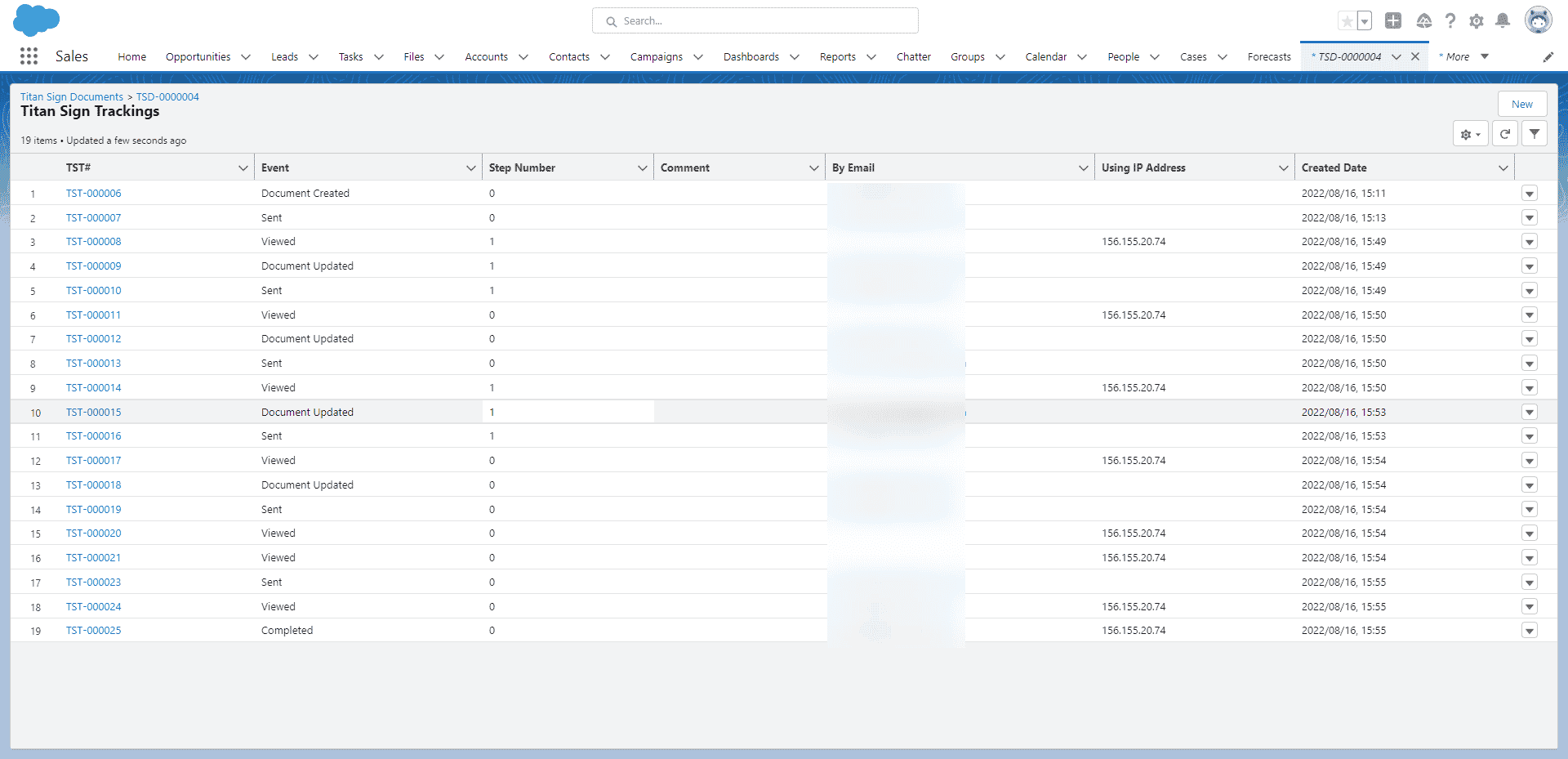Go to the Home tab
1568x759 pixels.
[x=131, y=57]
